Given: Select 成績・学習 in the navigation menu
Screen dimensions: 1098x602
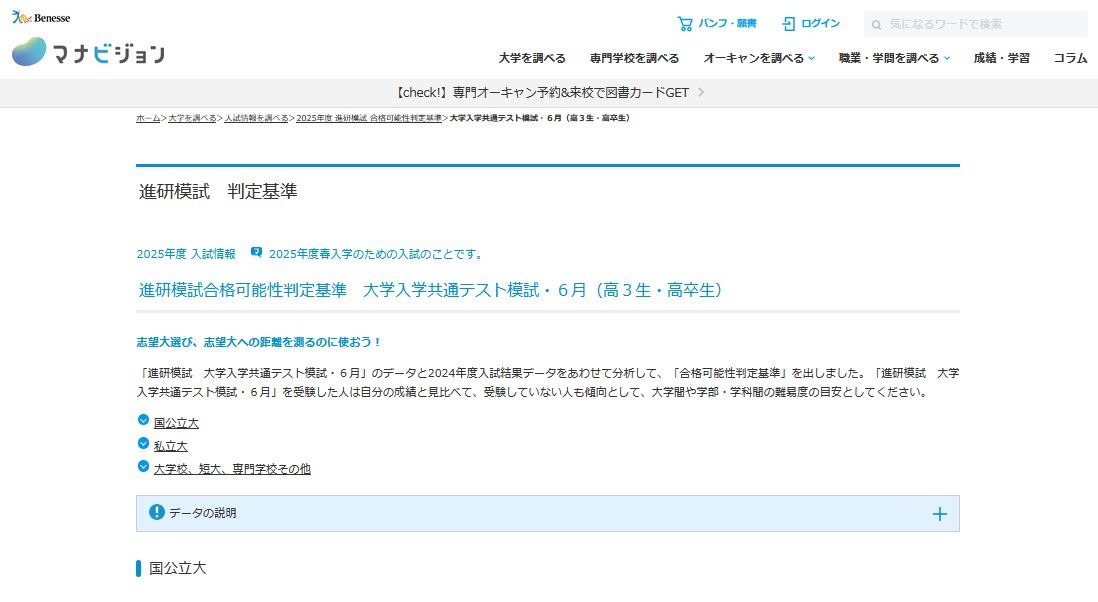Looking at the screenshot, I should point(1001,58).
